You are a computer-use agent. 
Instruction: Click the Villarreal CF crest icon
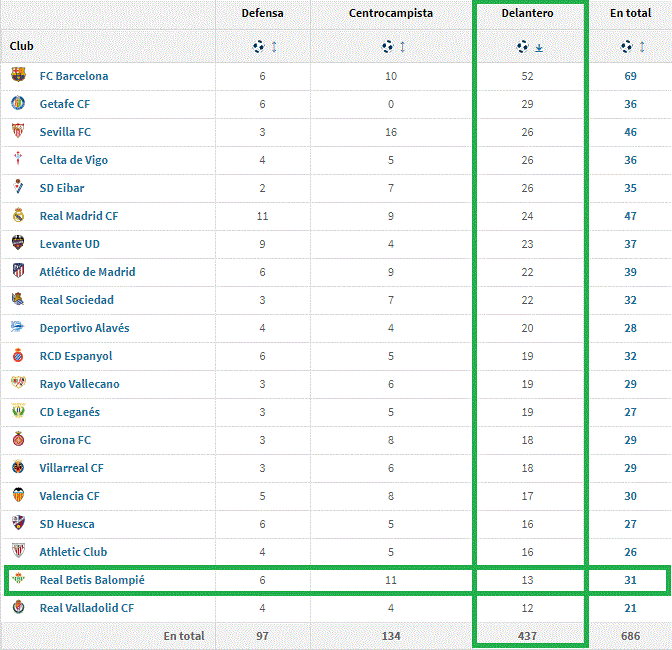point(18,468)
